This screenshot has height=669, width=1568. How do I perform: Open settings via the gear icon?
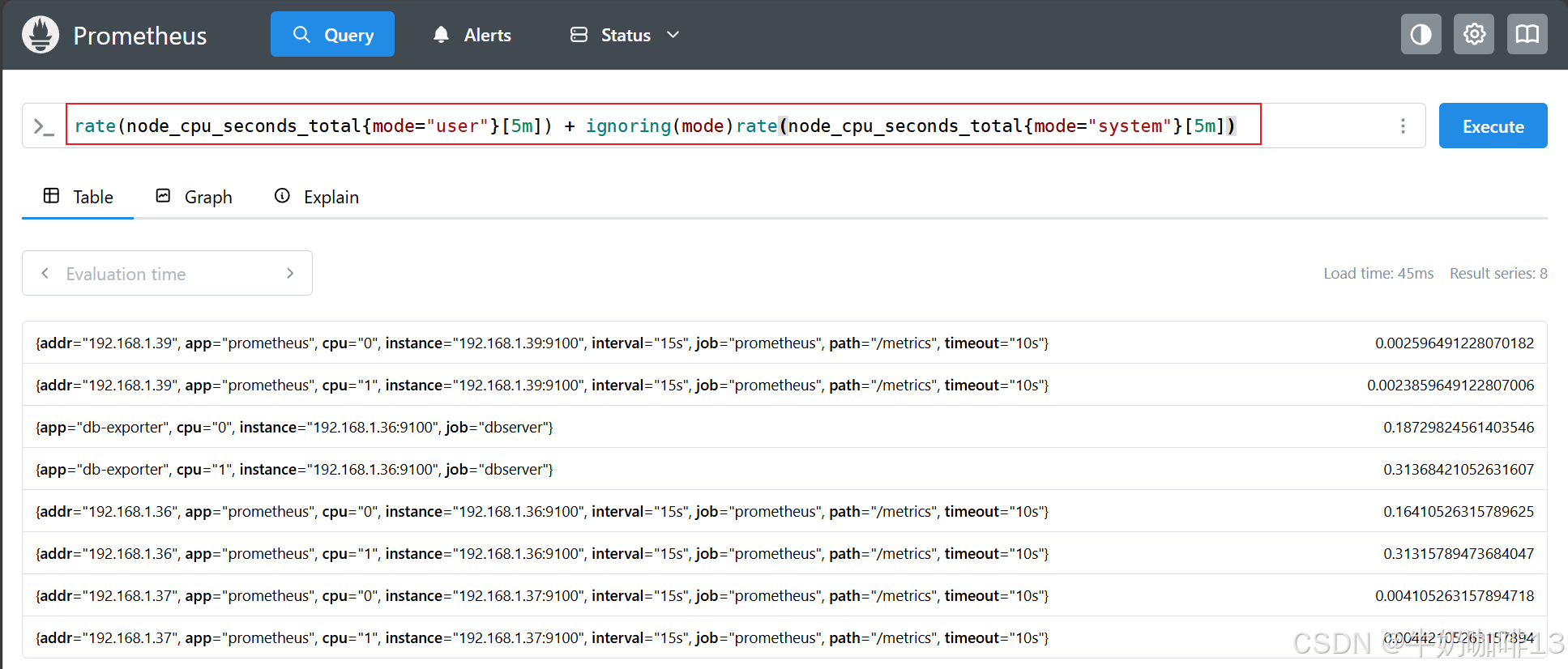point(1474,34)
